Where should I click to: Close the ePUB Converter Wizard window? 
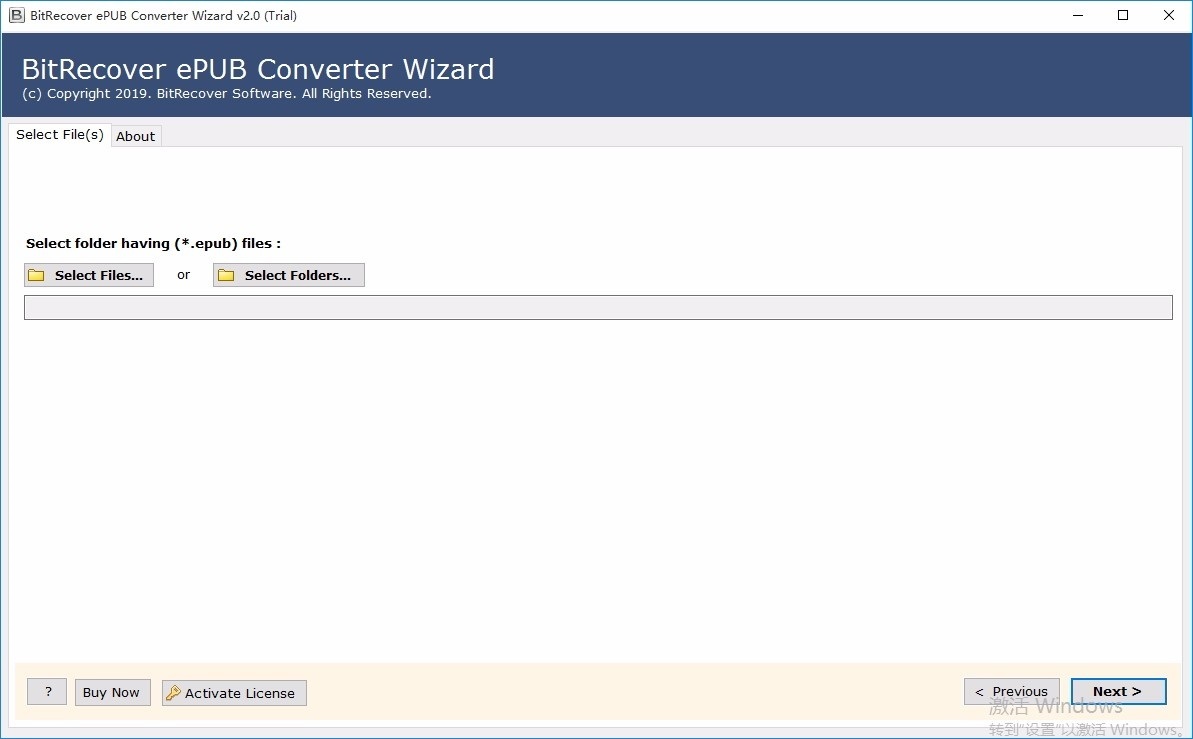(1169, 15)
